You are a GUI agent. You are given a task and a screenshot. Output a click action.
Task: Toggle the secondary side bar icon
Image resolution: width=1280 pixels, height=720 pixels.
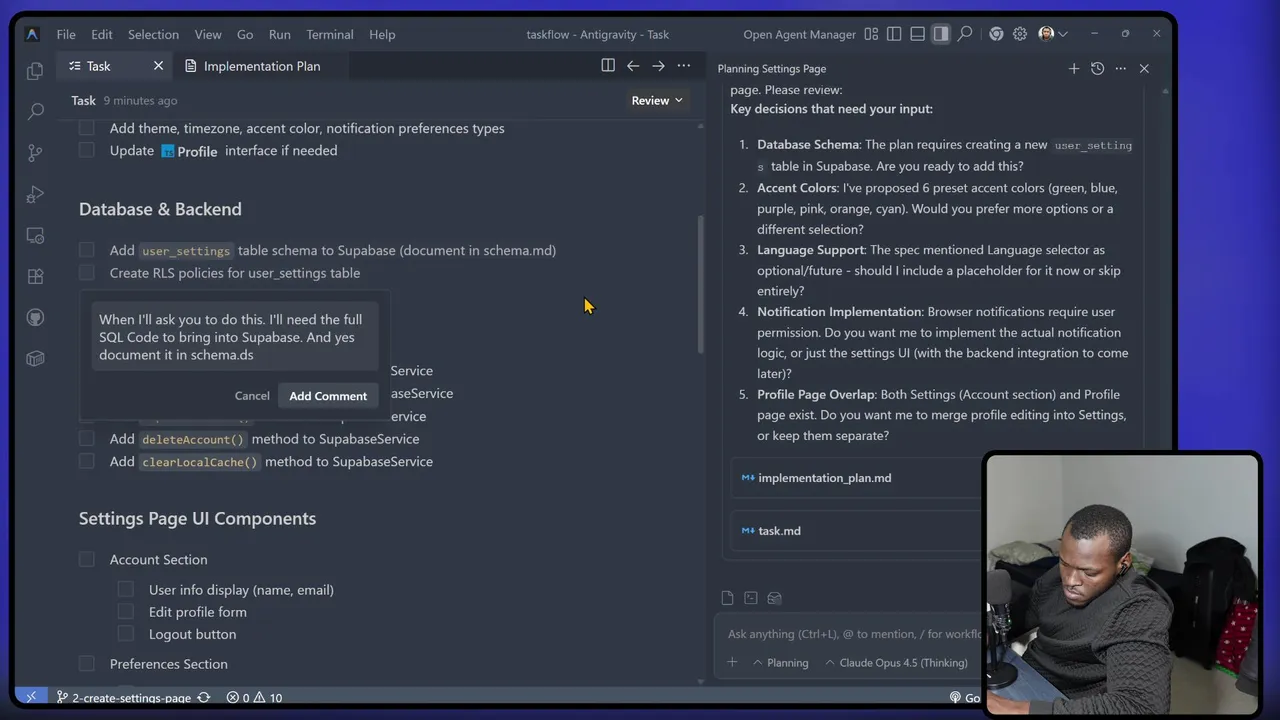pyautogui.click(x=941, y=34)
